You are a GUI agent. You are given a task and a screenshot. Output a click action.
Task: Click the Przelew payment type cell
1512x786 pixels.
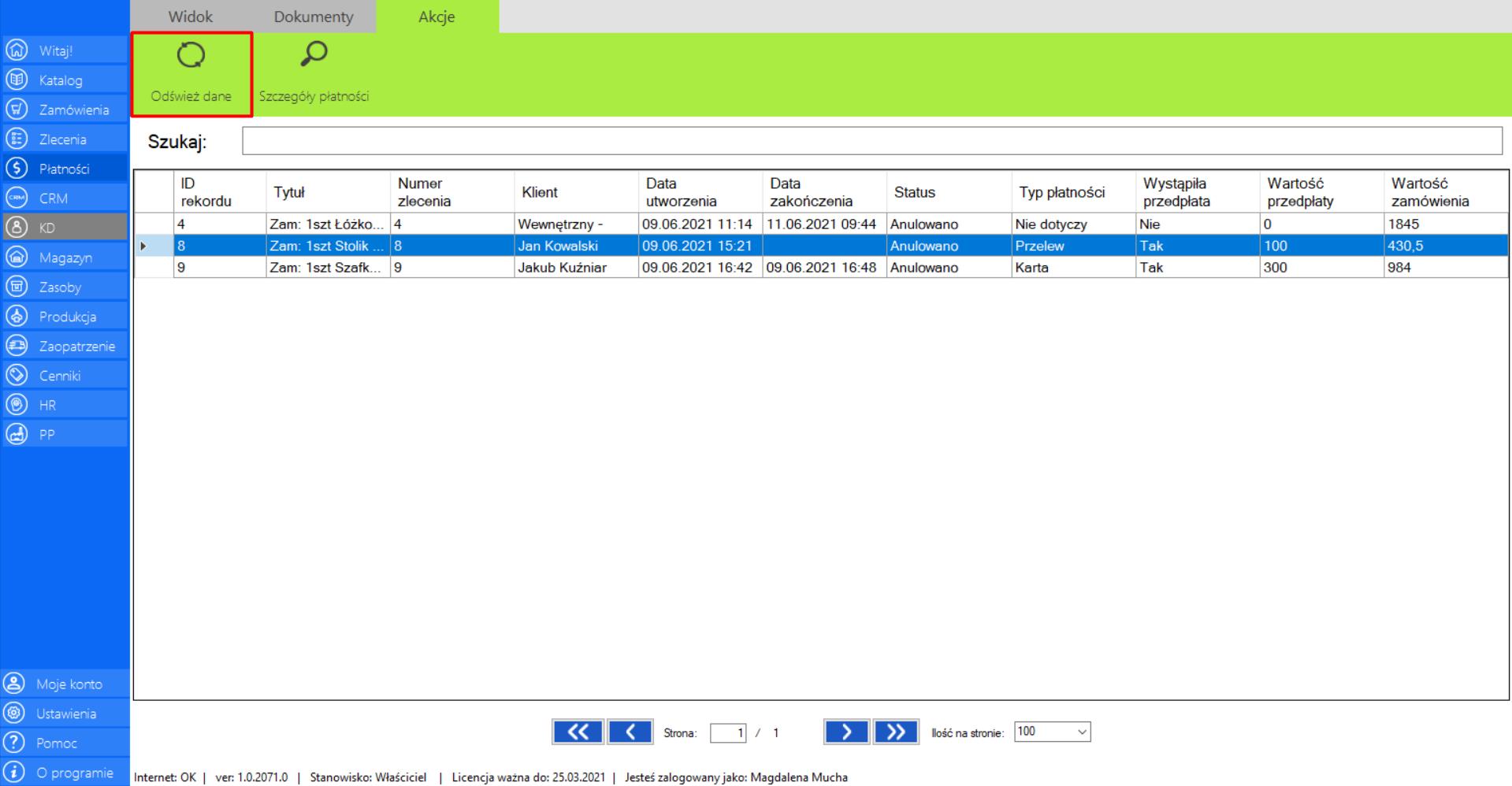tap(1074, 246)
